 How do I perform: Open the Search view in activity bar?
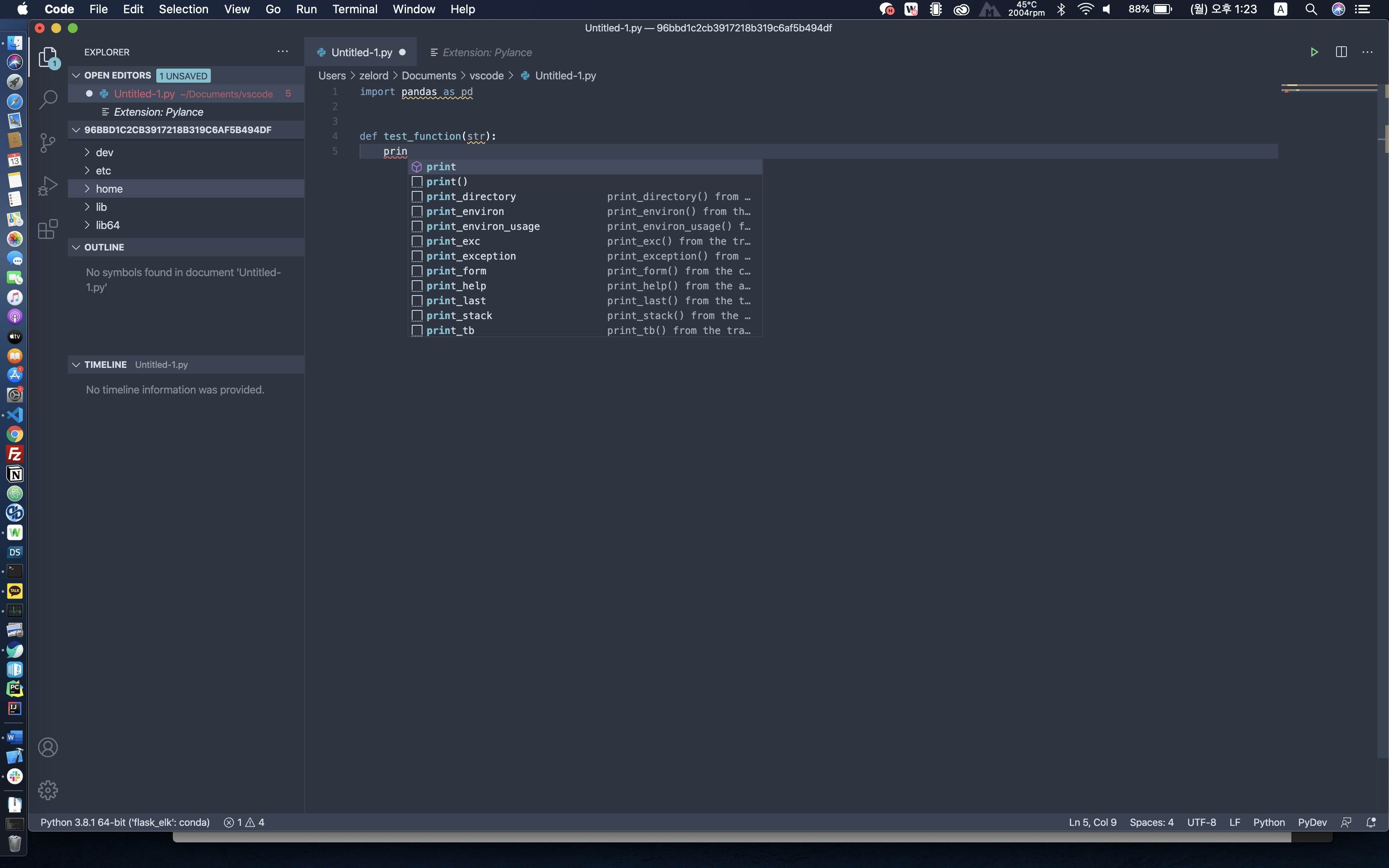48,99
